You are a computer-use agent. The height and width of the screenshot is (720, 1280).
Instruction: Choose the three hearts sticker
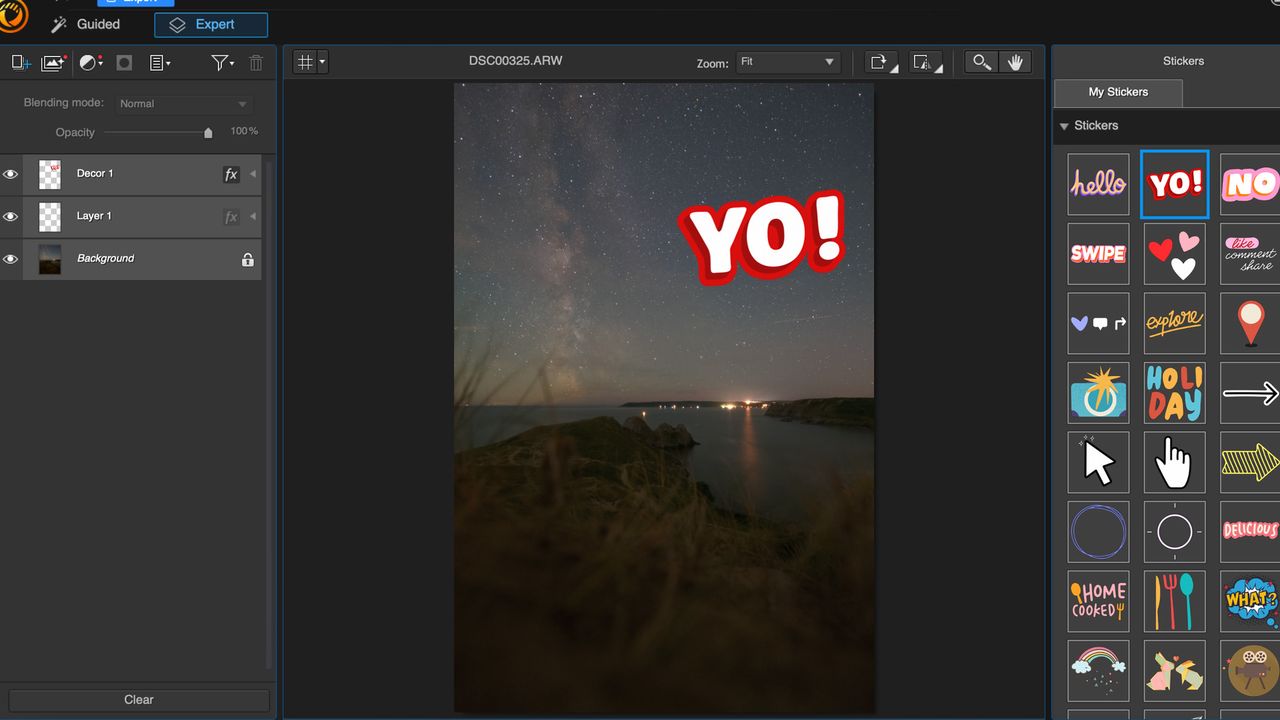[x=1175, y=254]
